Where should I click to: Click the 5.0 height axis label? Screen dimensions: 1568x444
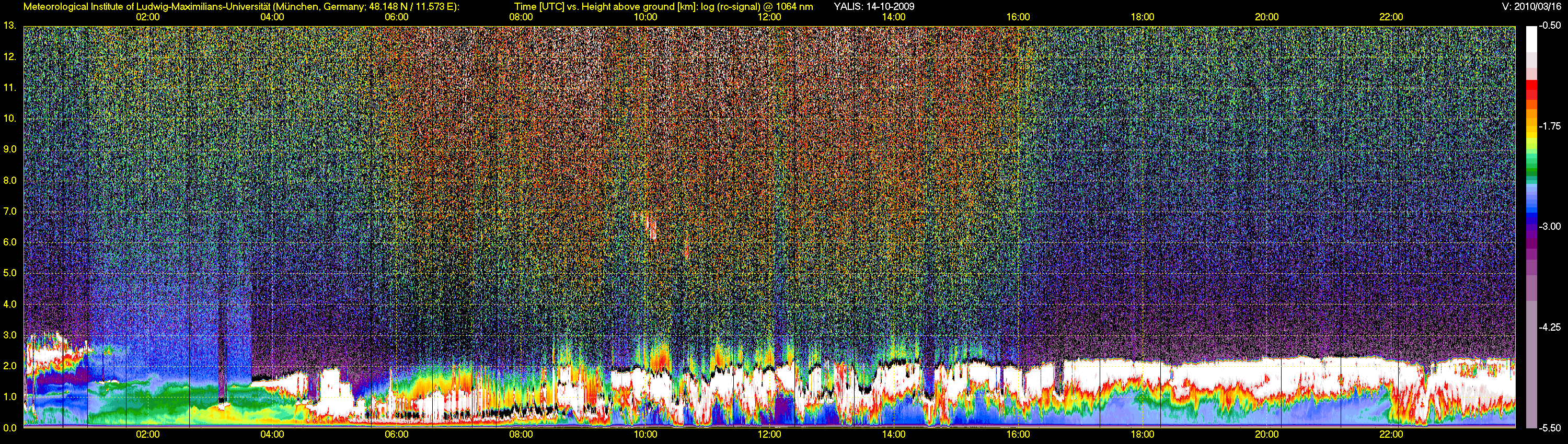point(10,273)
